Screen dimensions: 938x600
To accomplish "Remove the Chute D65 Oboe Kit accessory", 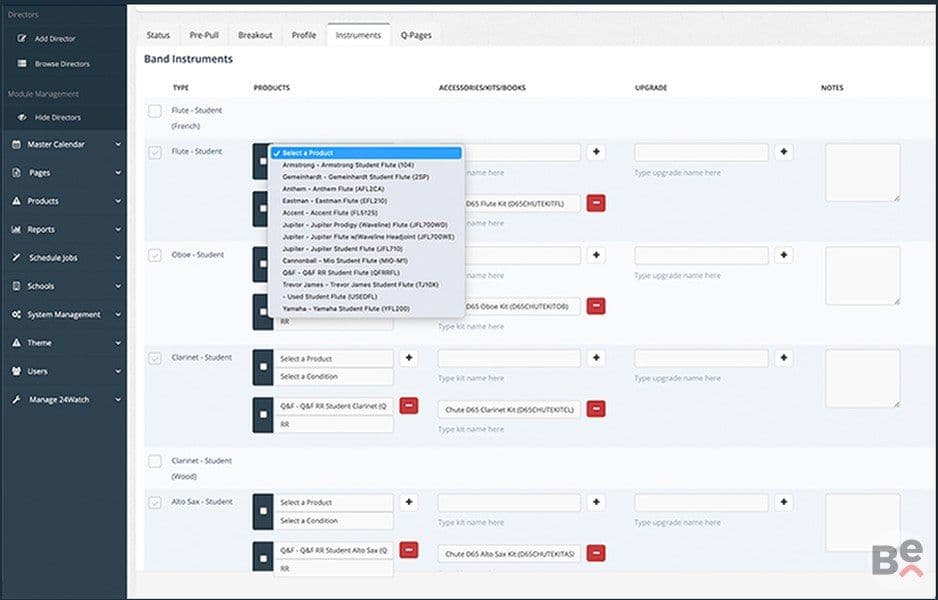I will (x=596, y=306).
